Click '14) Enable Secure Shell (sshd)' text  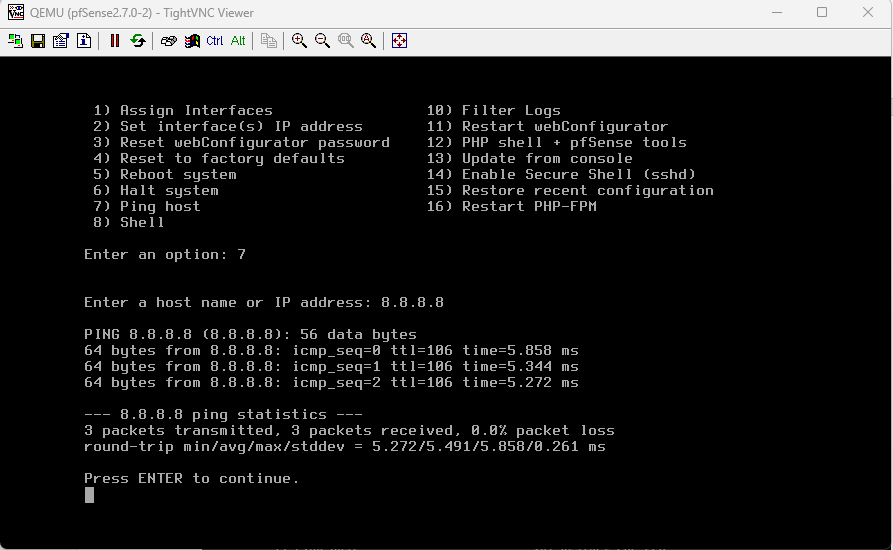[561, 174]
